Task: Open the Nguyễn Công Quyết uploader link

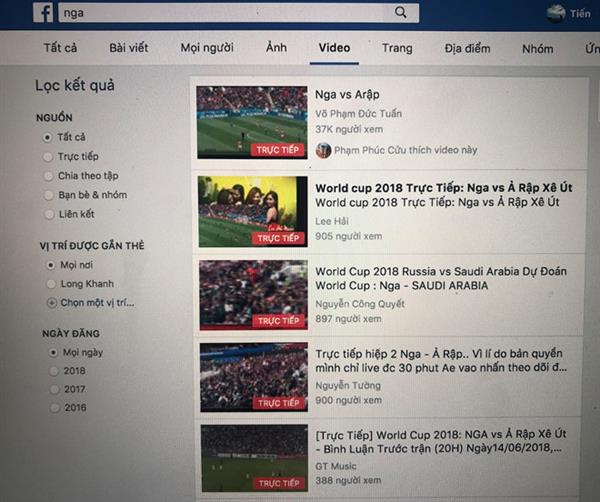Action: [360, 304]
